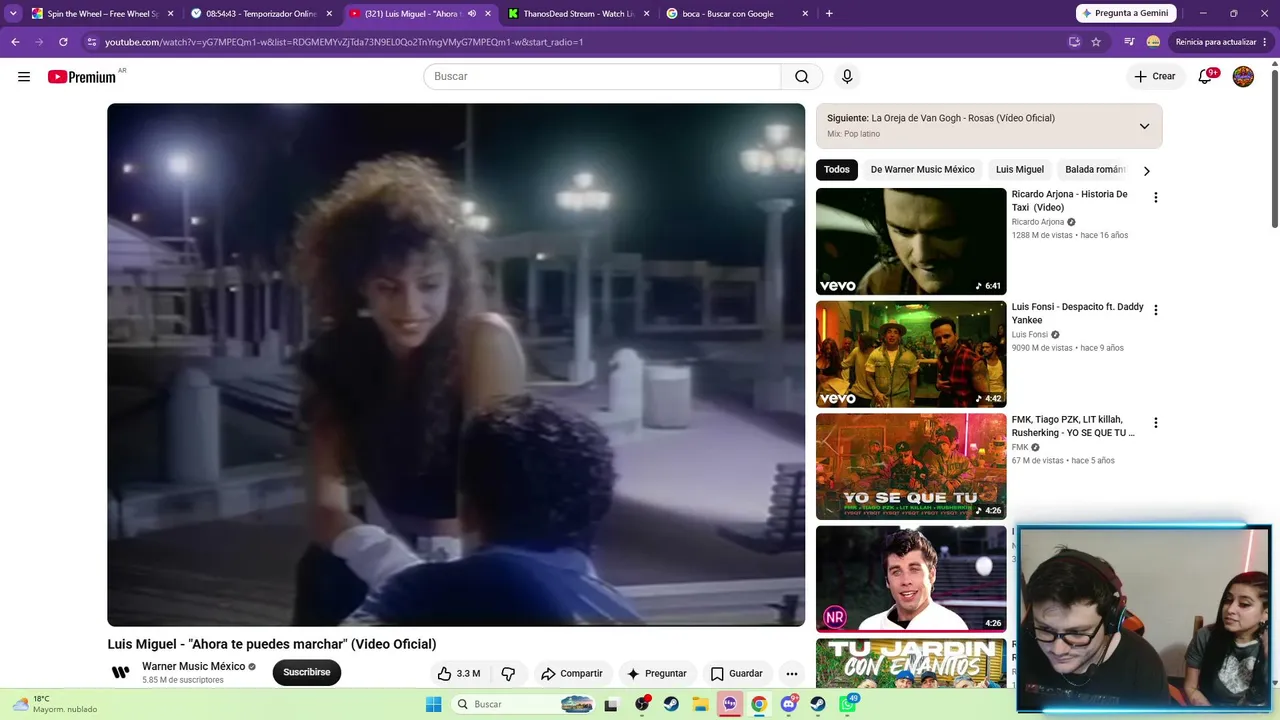
Task: Open Chrome profile avatar
Action: pyautogui.click(x=1153, y=42)
